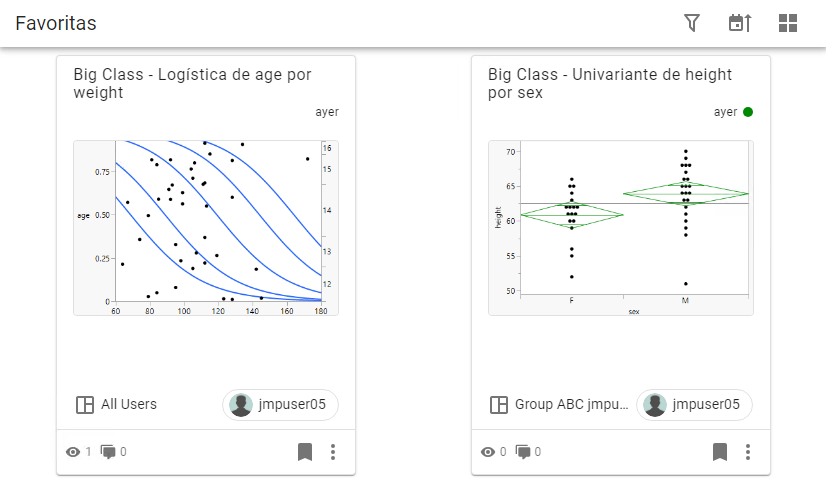Open comments on Univariante de height card

tap(523, 452)
